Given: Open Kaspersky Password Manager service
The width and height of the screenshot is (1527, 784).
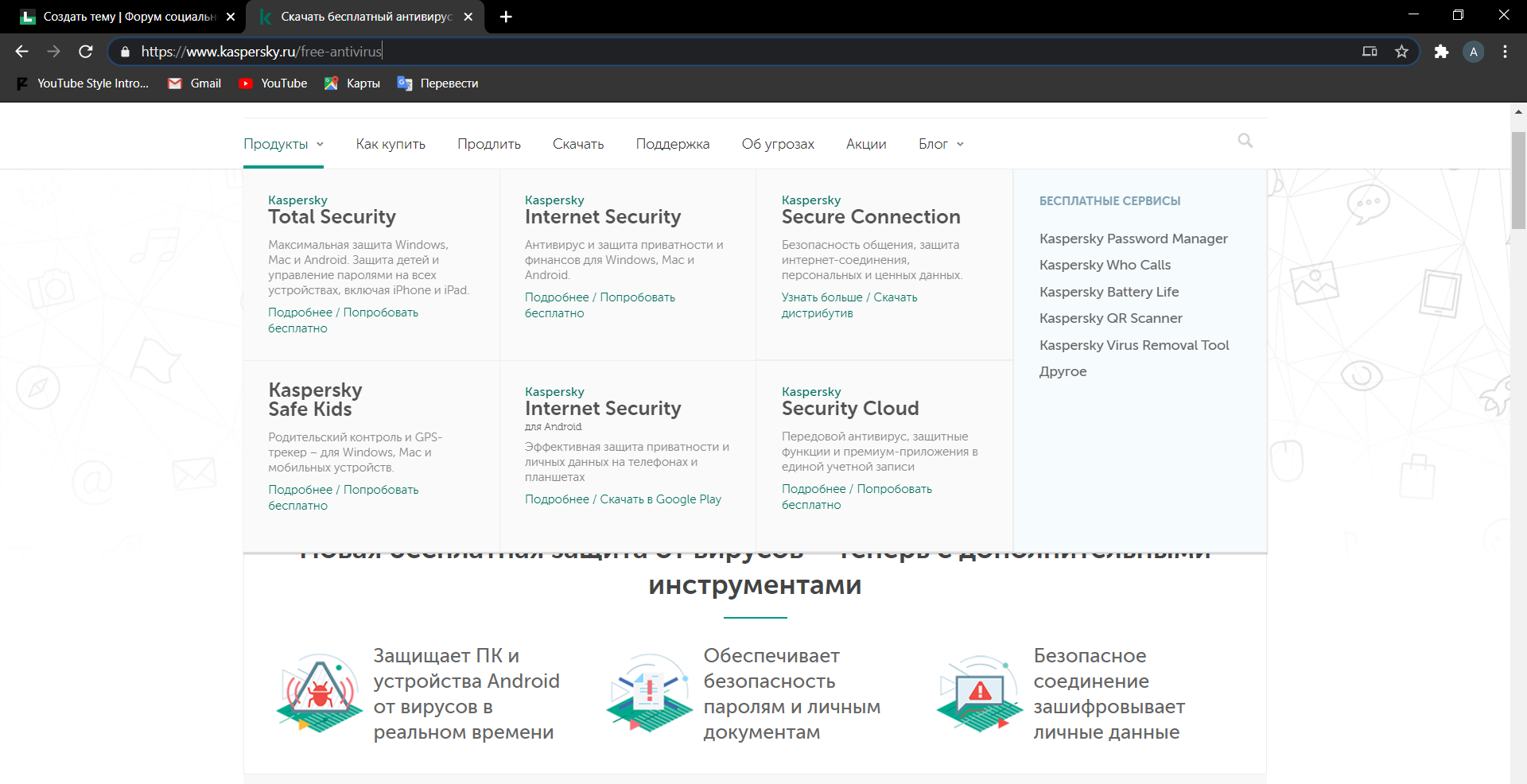Looking at the screenshot, I should 1133,239.
